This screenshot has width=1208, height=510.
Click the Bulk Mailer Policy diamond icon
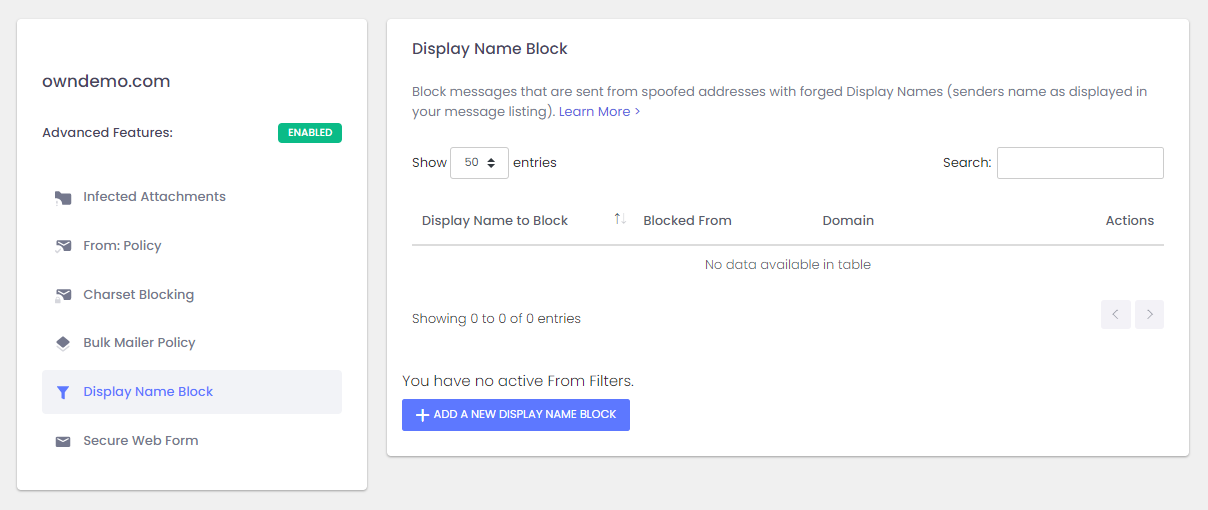coord(63,343)
